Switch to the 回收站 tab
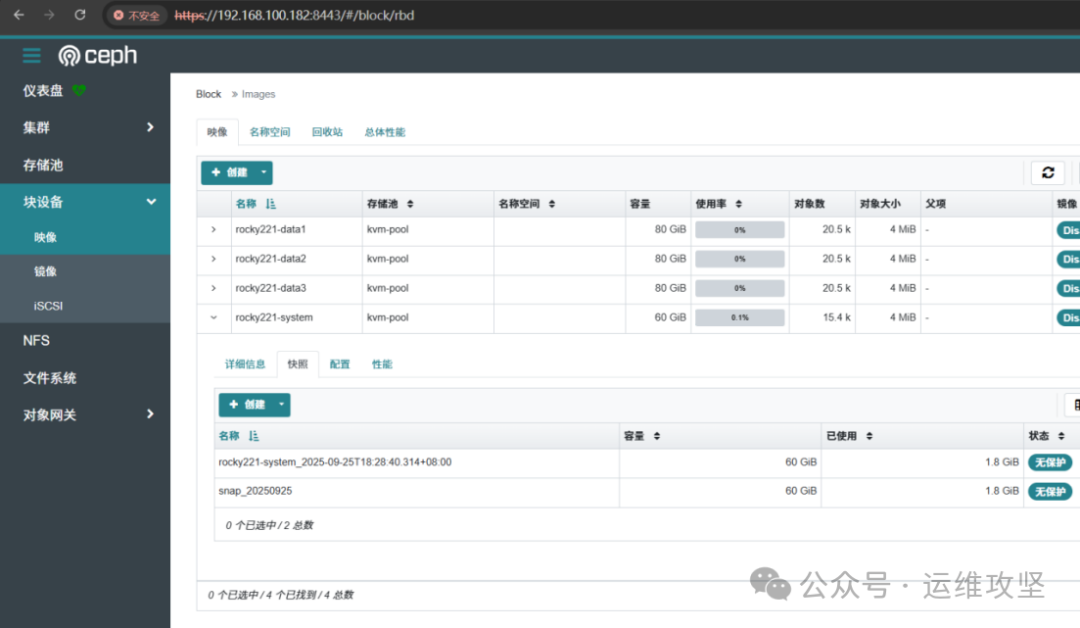This screenshot has width=1080, height=628. coord(327,132)
